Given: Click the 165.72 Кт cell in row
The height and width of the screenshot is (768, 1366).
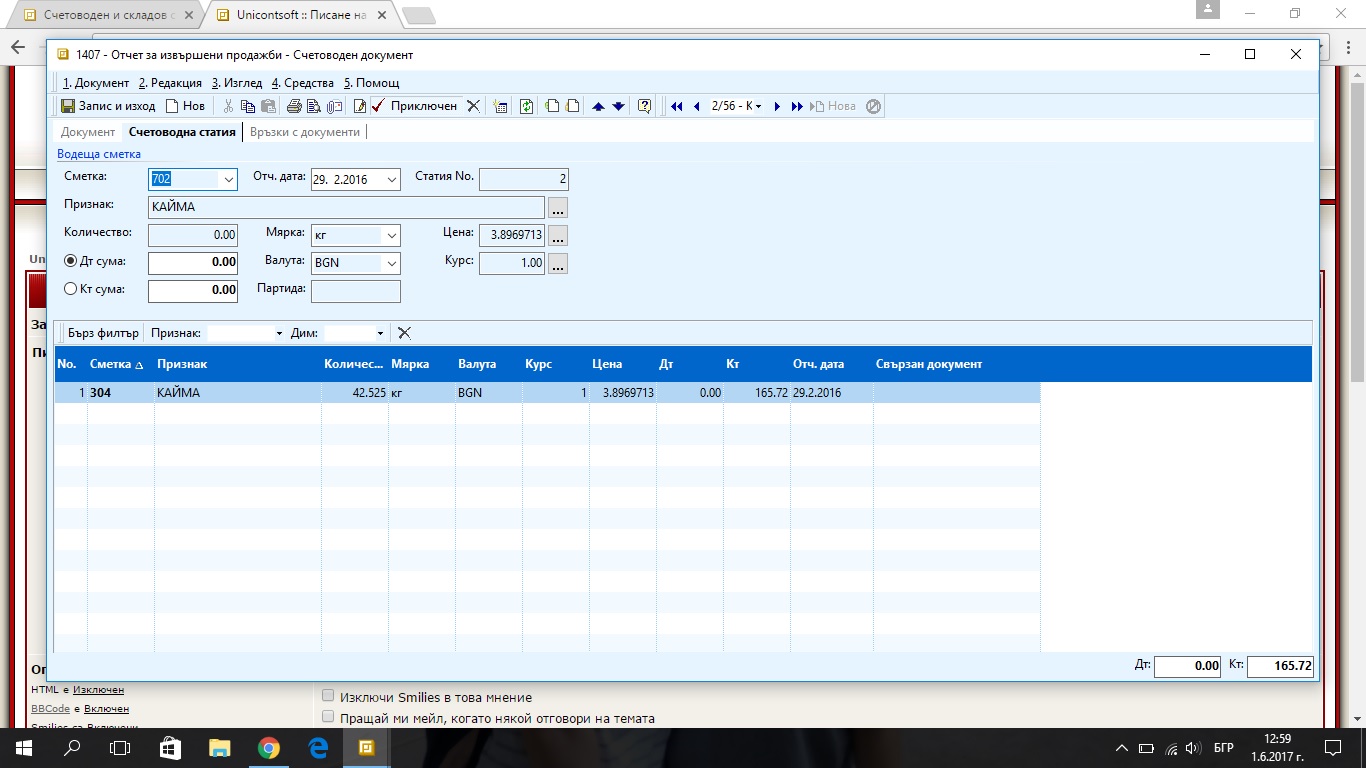Looking at the screenshot, I should (757, 393).
